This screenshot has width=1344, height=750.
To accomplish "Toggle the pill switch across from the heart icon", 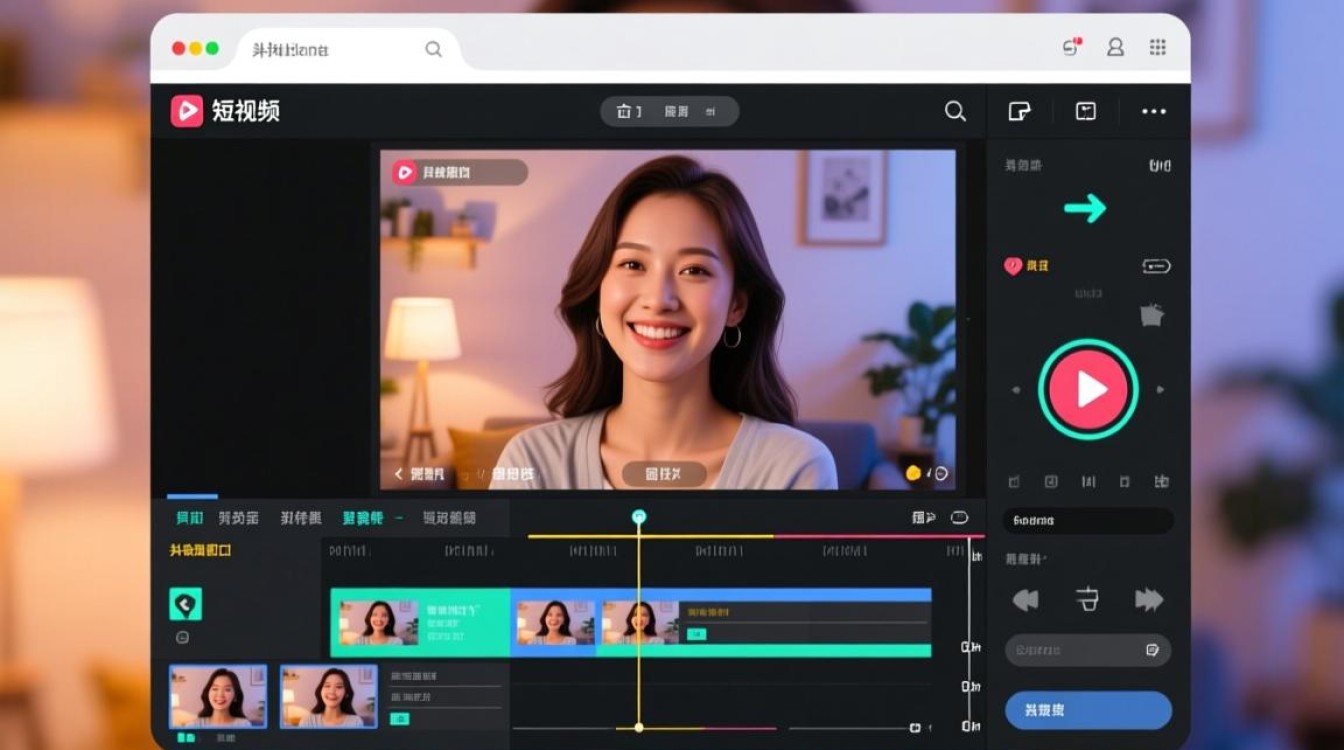I will [1156, 266].
